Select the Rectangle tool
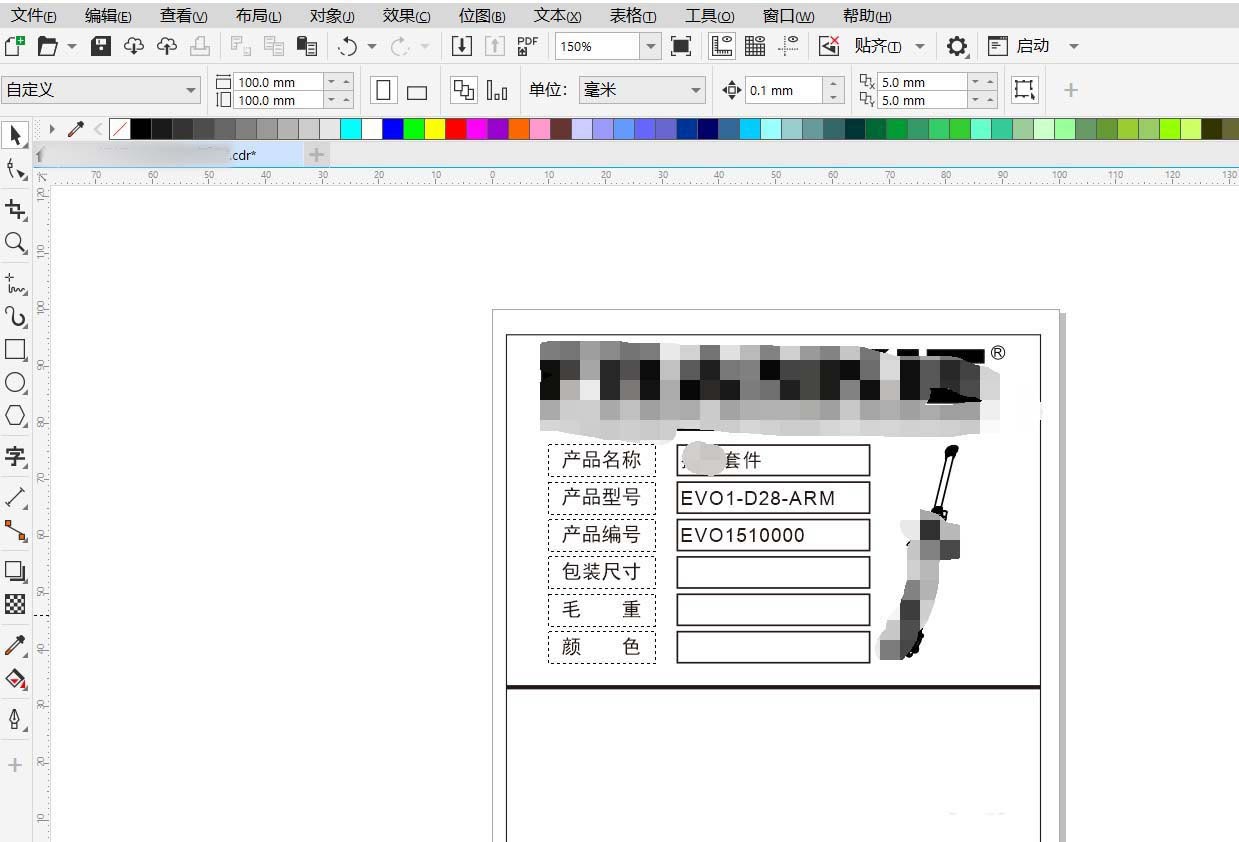The image size is (1239, 842). point(16,350)
